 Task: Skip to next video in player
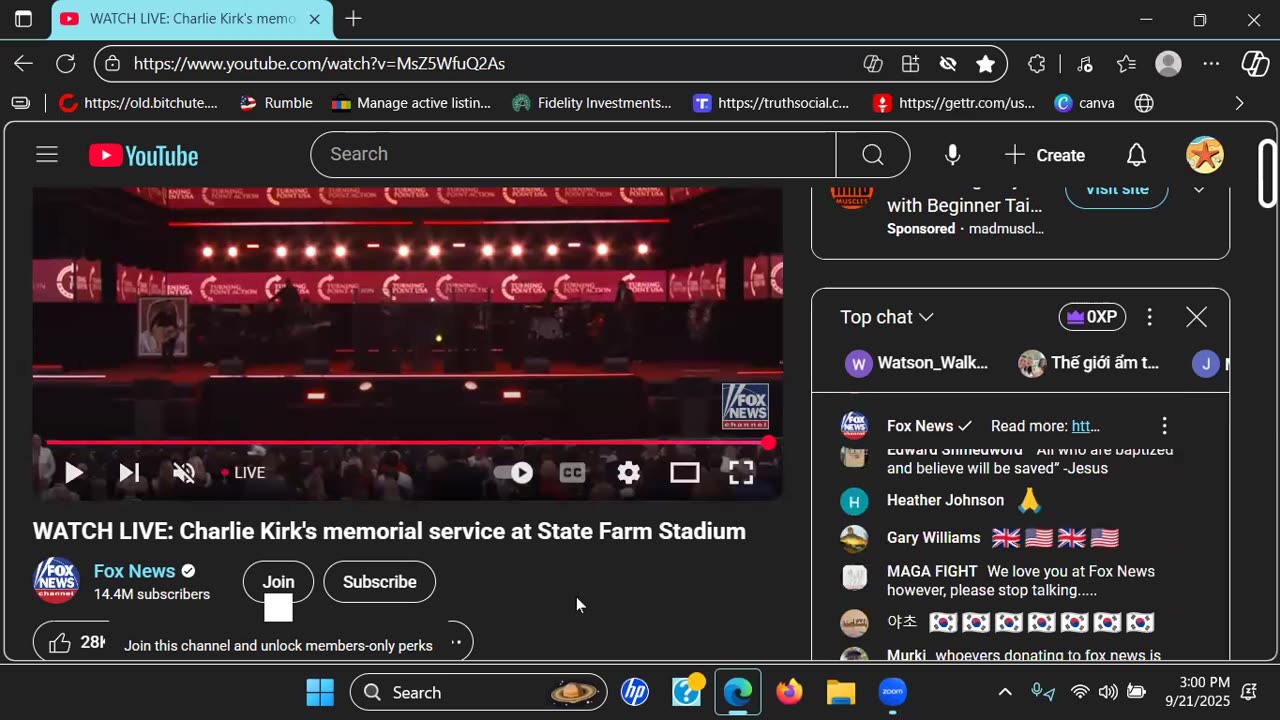click(x=129, y=473)
